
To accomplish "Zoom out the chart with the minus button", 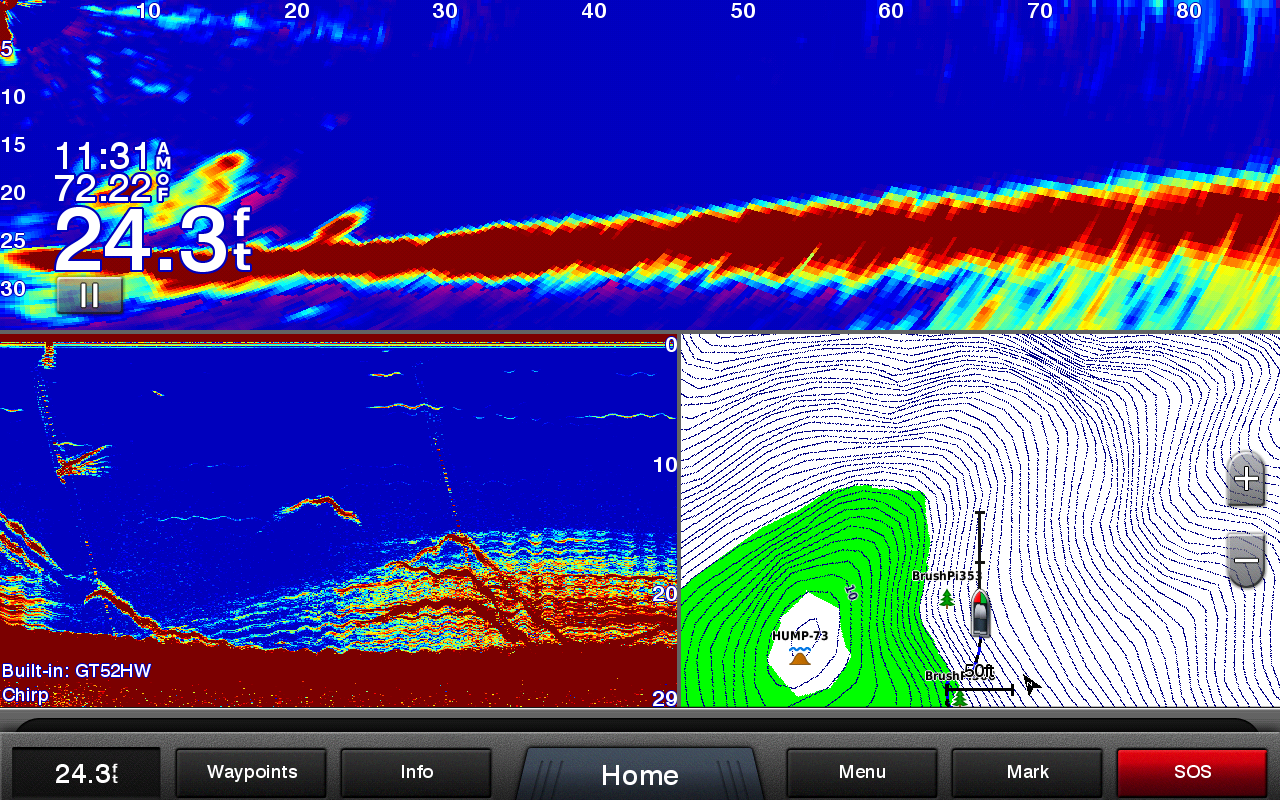I will [x=1246, y=561].
